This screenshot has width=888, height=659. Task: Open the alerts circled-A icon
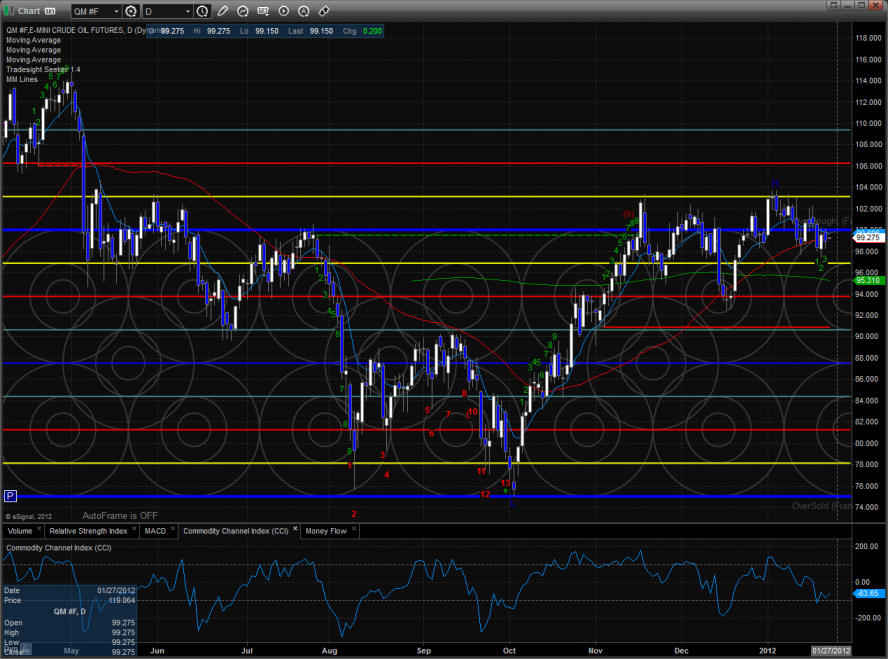click(x=304, y=11)
